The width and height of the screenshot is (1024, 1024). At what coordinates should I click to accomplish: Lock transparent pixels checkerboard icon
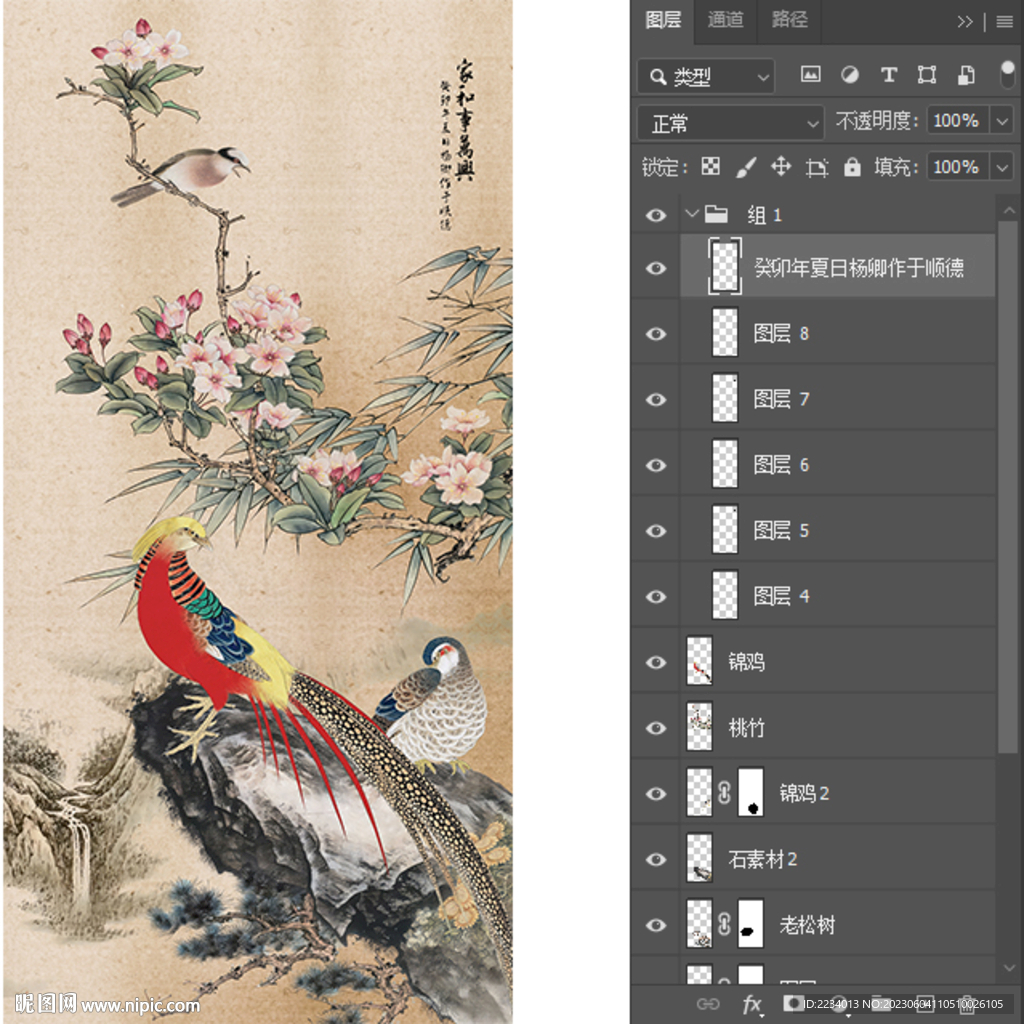coord(711,167)
